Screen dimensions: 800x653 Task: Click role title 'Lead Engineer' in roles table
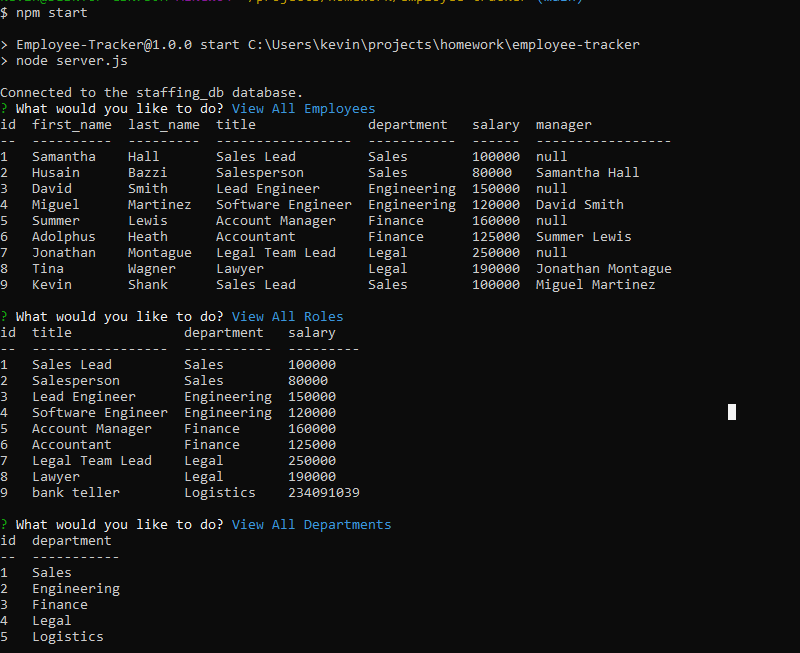pyautogui.click(x=84, y=397)
